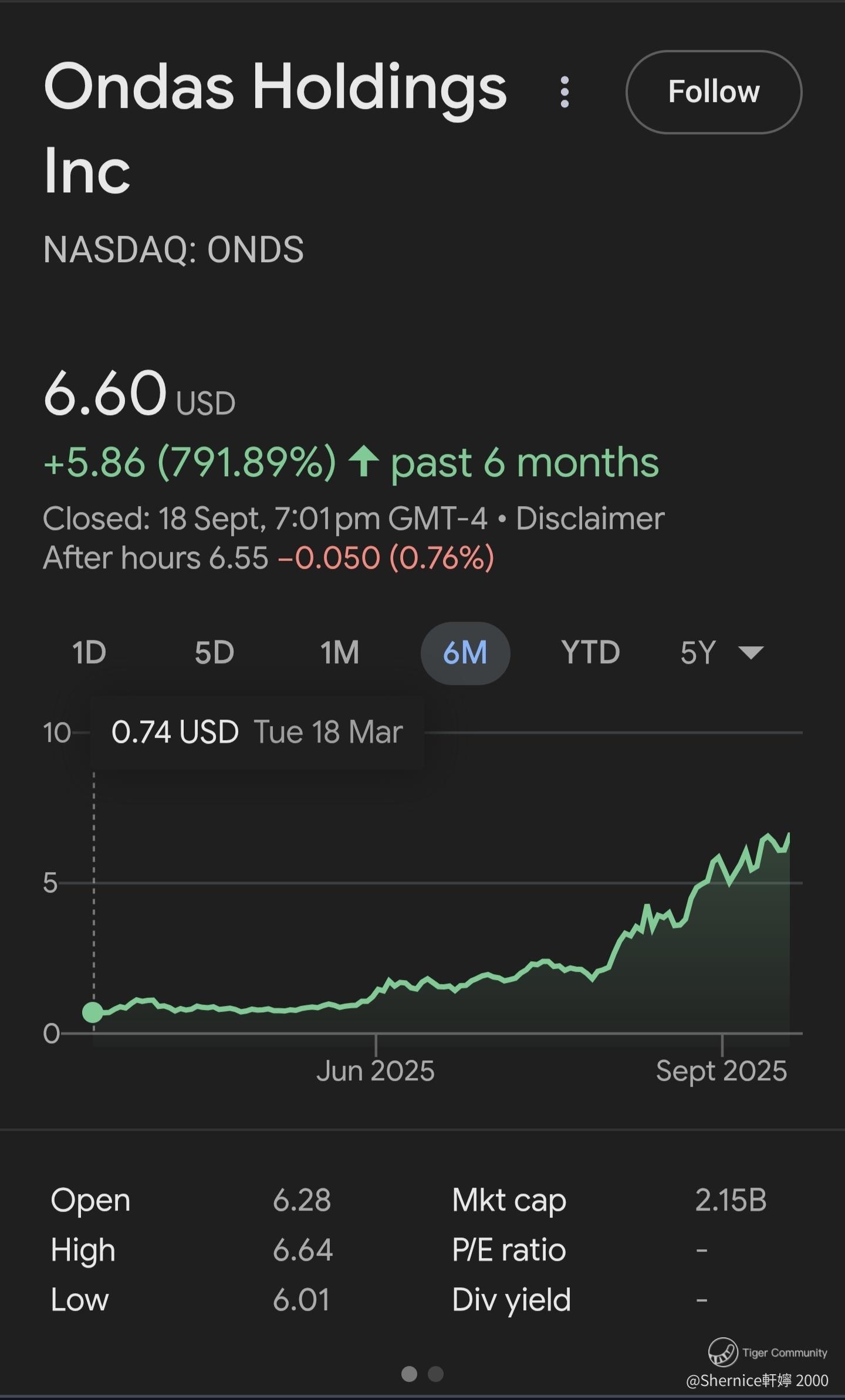Click the Ondas Holdings Inc title
This screenshot has height=1400, width=845.
(275, 128)
